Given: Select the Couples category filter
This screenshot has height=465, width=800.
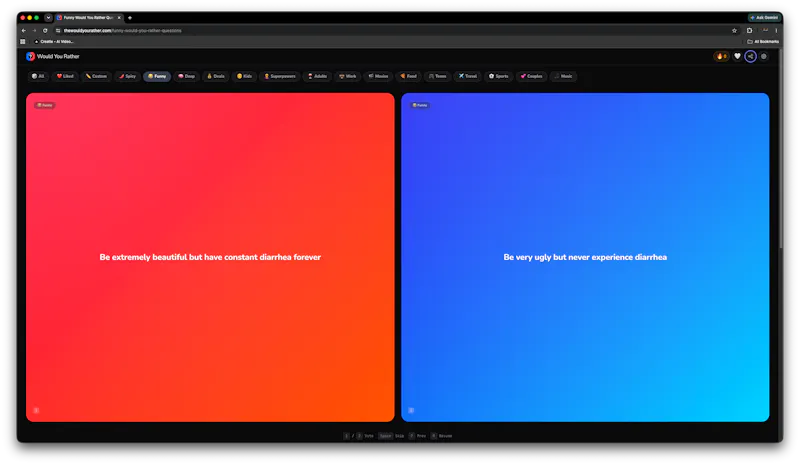Looking at the screenshot, I should (x=531, y=76).
